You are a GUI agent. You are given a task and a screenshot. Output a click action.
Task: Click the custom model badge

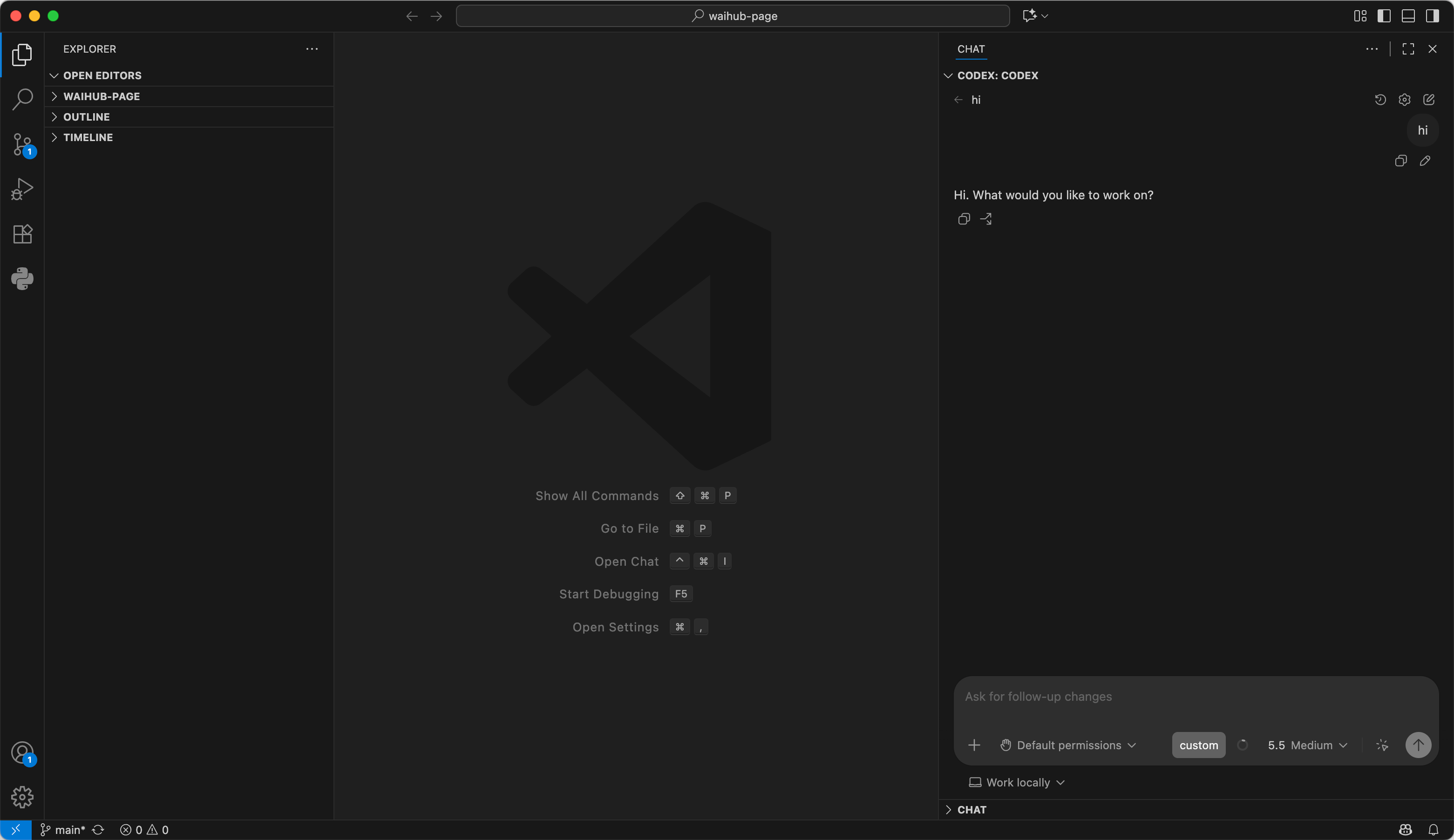1198,745
